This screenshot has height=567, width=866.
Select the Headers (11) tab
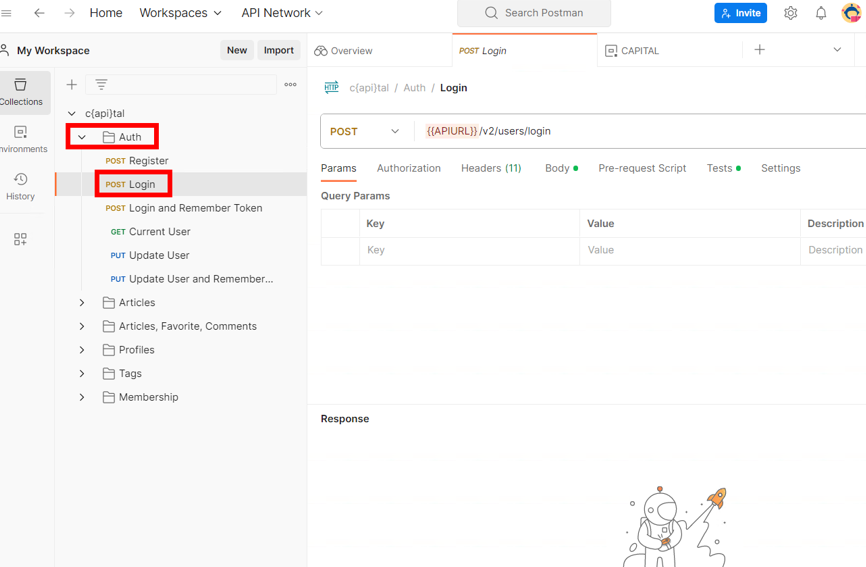491,168
